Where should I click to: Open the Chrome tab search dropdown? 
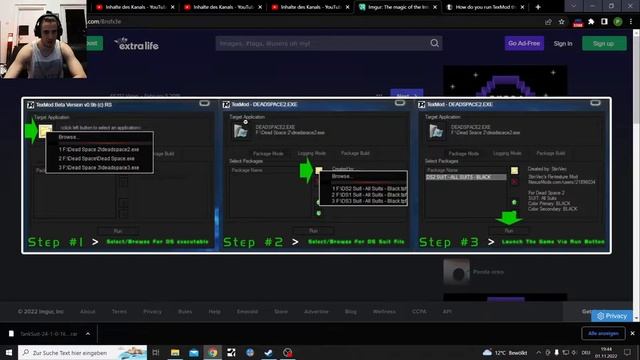pos(573,6)
